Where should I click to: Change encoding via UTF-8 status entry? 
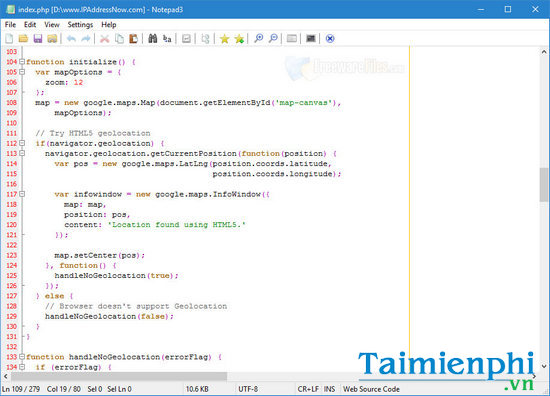click(248, 389)
